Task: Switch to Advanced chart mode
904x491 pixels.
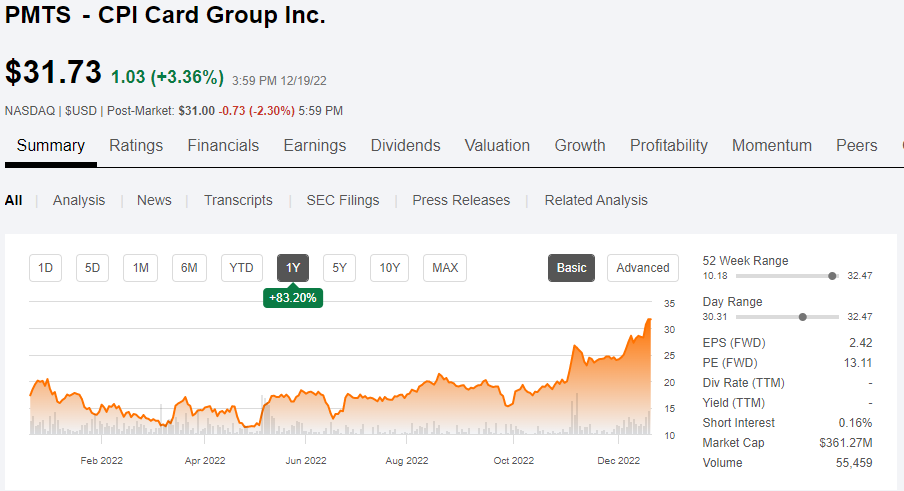Action: (643, 268)
